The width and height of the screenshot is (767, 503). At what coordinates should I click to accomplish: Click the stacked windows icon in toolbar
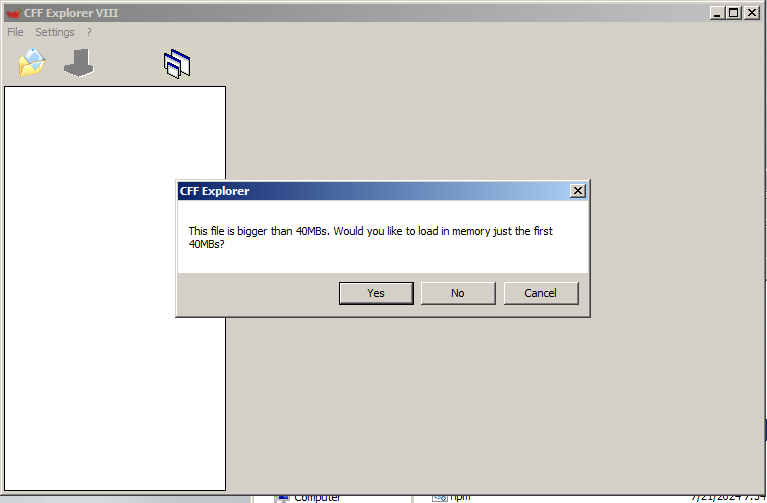[x=177, y=64]
